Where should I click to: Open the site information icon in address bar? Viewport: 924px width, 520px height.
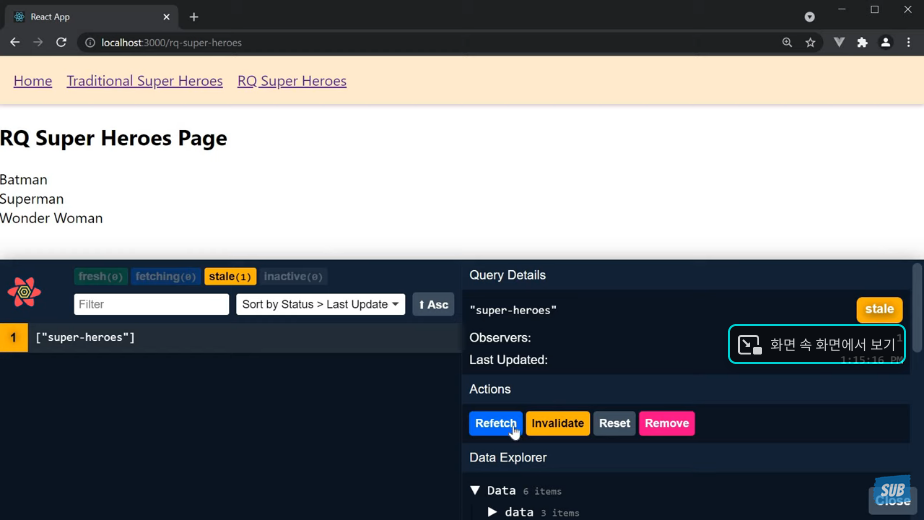point(90,42)
